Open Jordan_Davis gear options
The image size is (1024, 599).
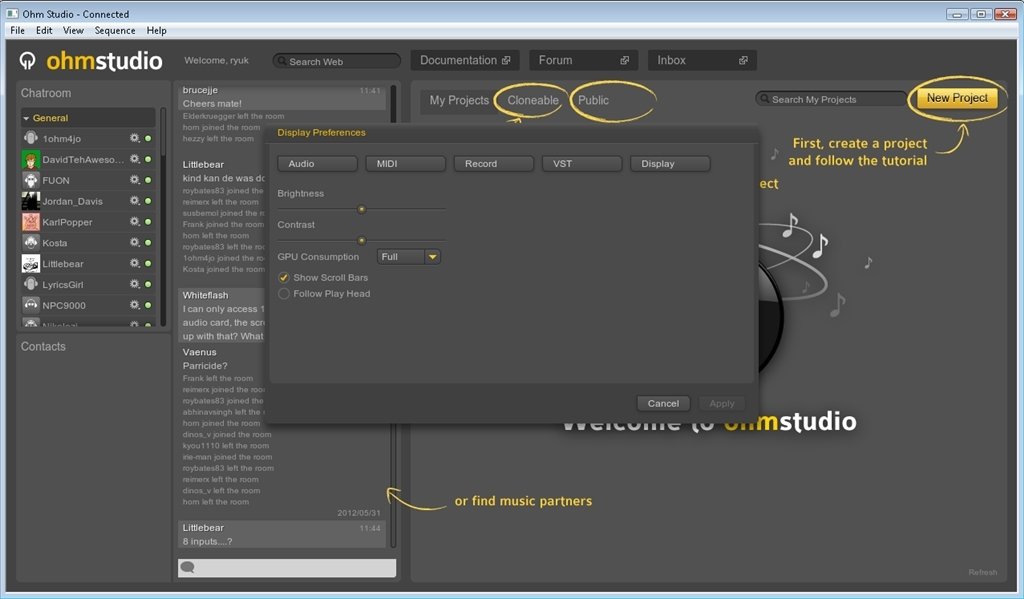pyautogui.click(x=135, y=201)
